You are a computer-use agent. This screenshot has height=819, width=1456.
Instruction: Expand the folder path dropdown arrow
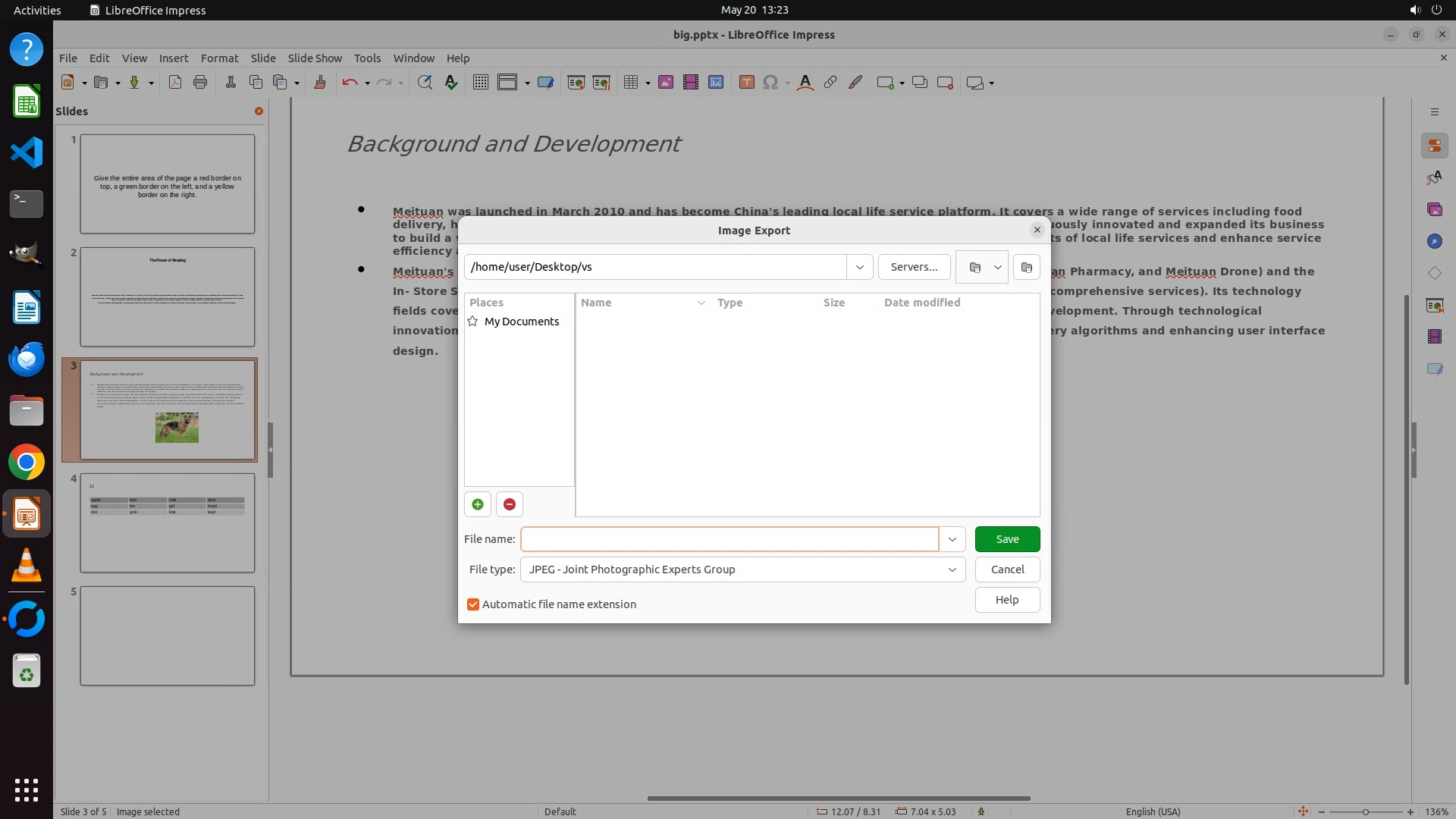point(859,267)
